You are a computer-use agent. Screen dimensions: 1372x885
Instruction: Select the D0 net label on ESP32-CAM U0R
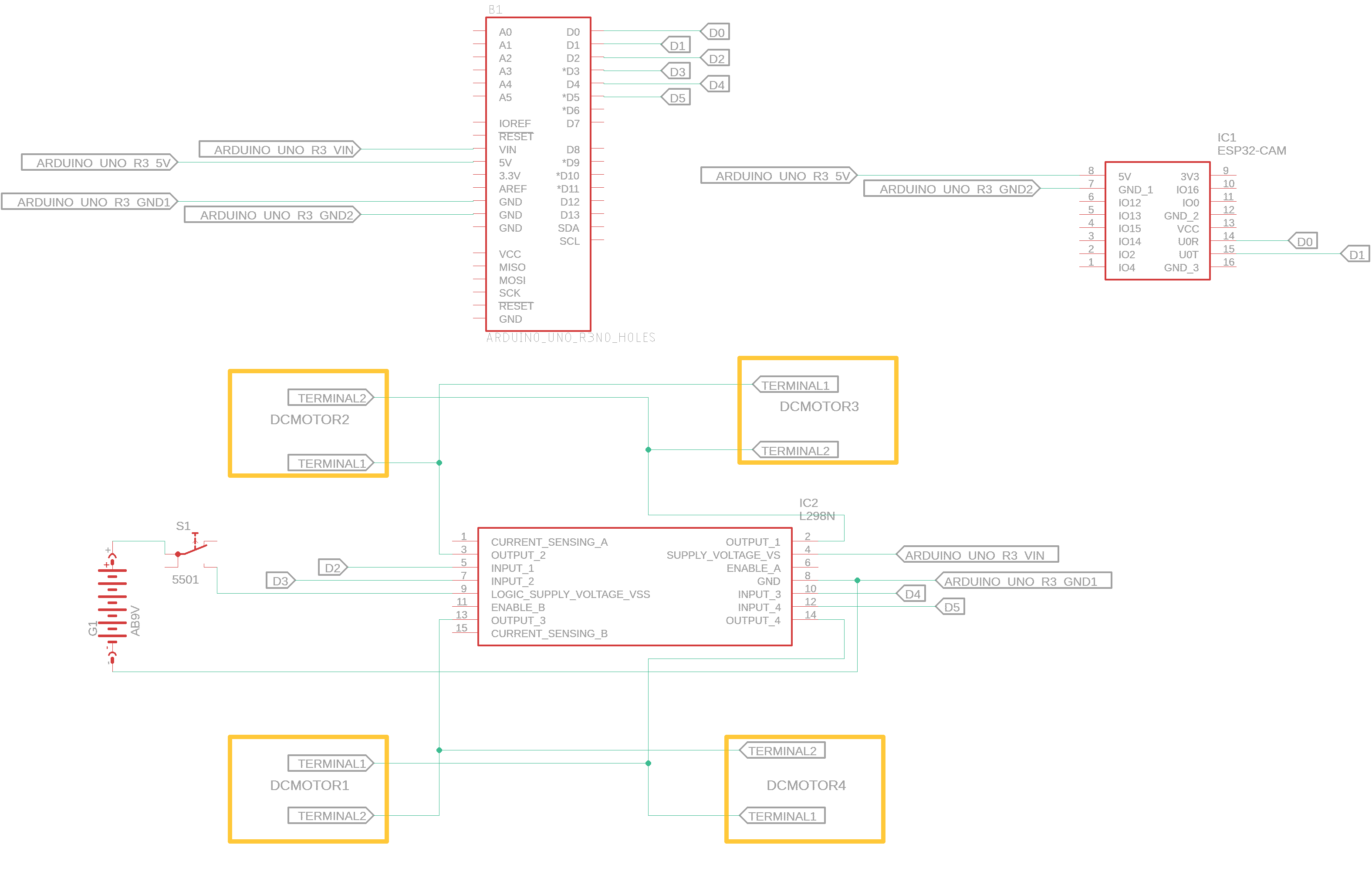1303,241
